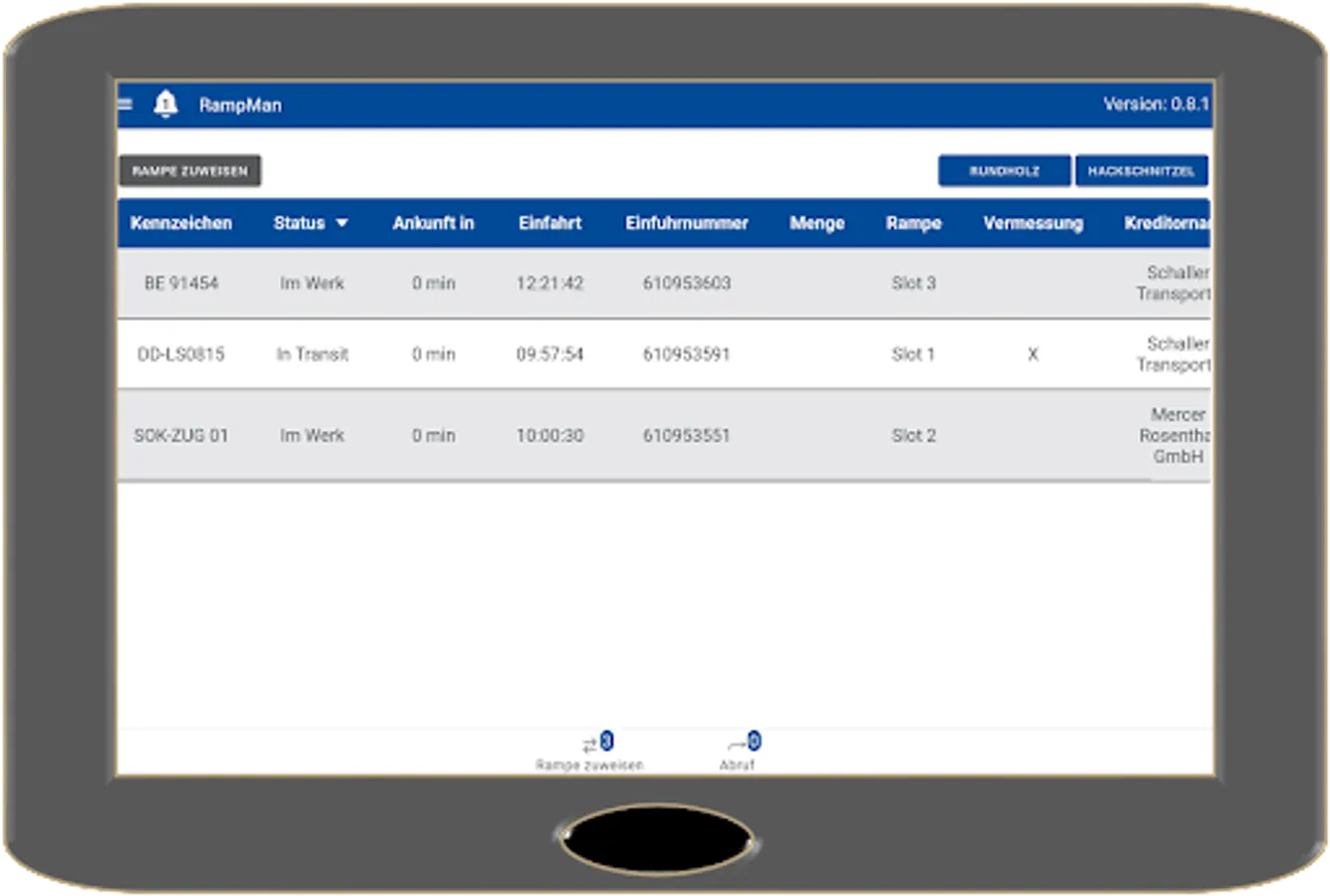The height and width of the screenshot is (896, 1330).
Task: Click the Slot 2 ramp entry
Action: [913, 435]
